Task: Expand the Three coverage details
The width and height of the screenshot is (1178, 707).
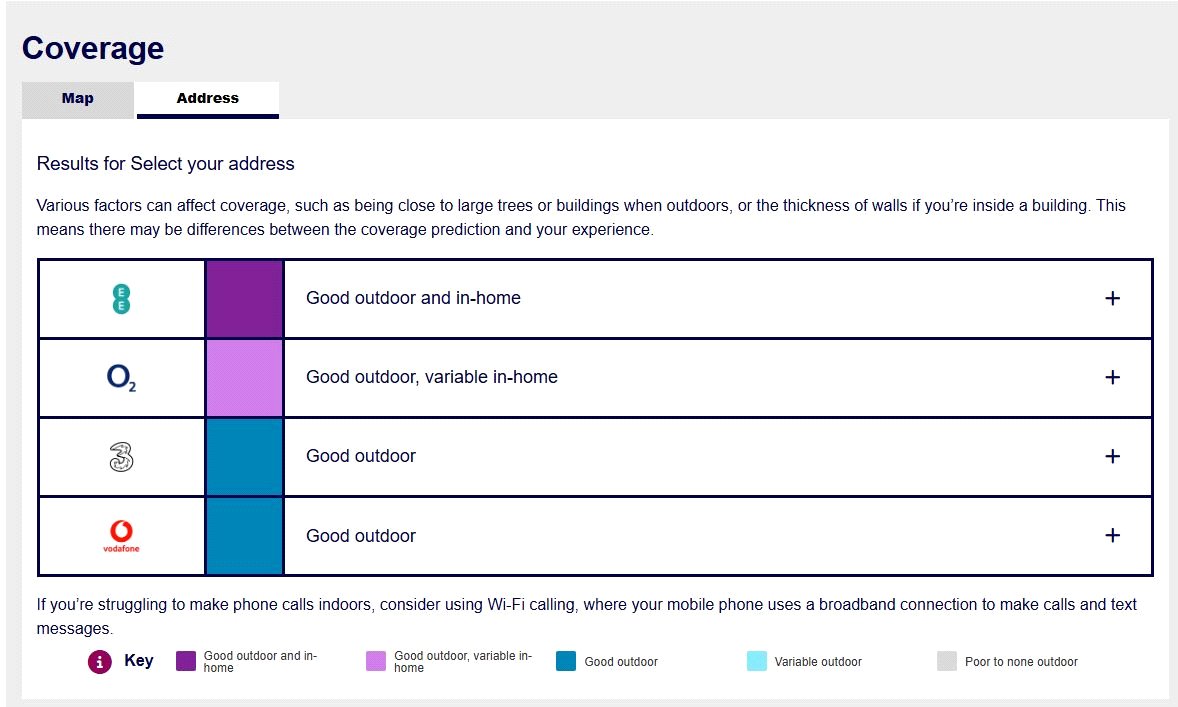Action: pos(1112,456)
